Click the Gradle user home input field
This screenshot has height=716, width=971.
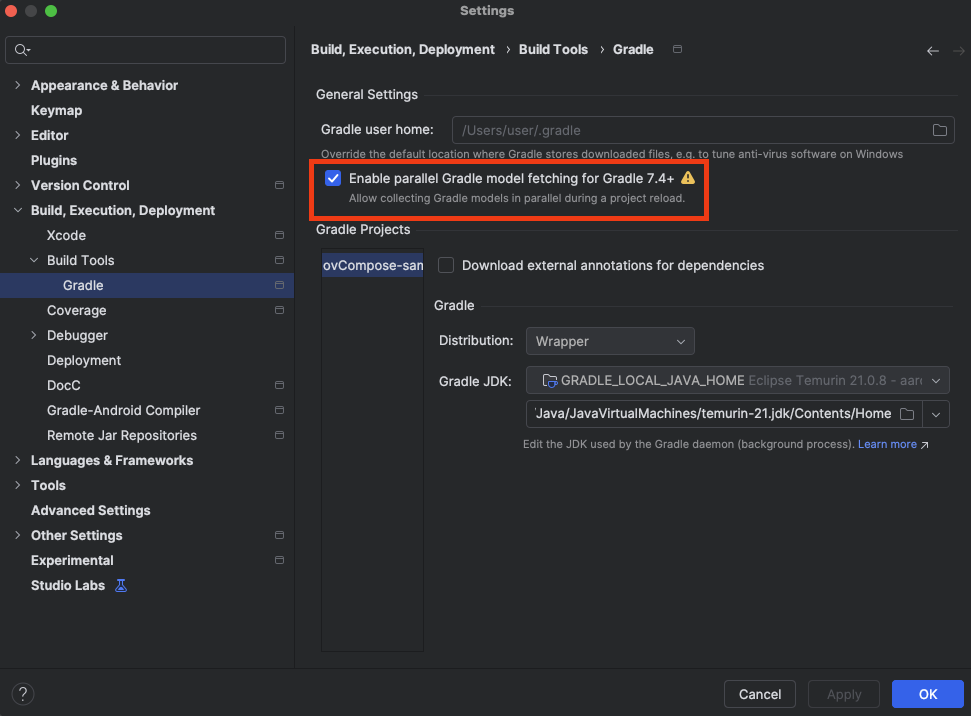click(690, 130)
